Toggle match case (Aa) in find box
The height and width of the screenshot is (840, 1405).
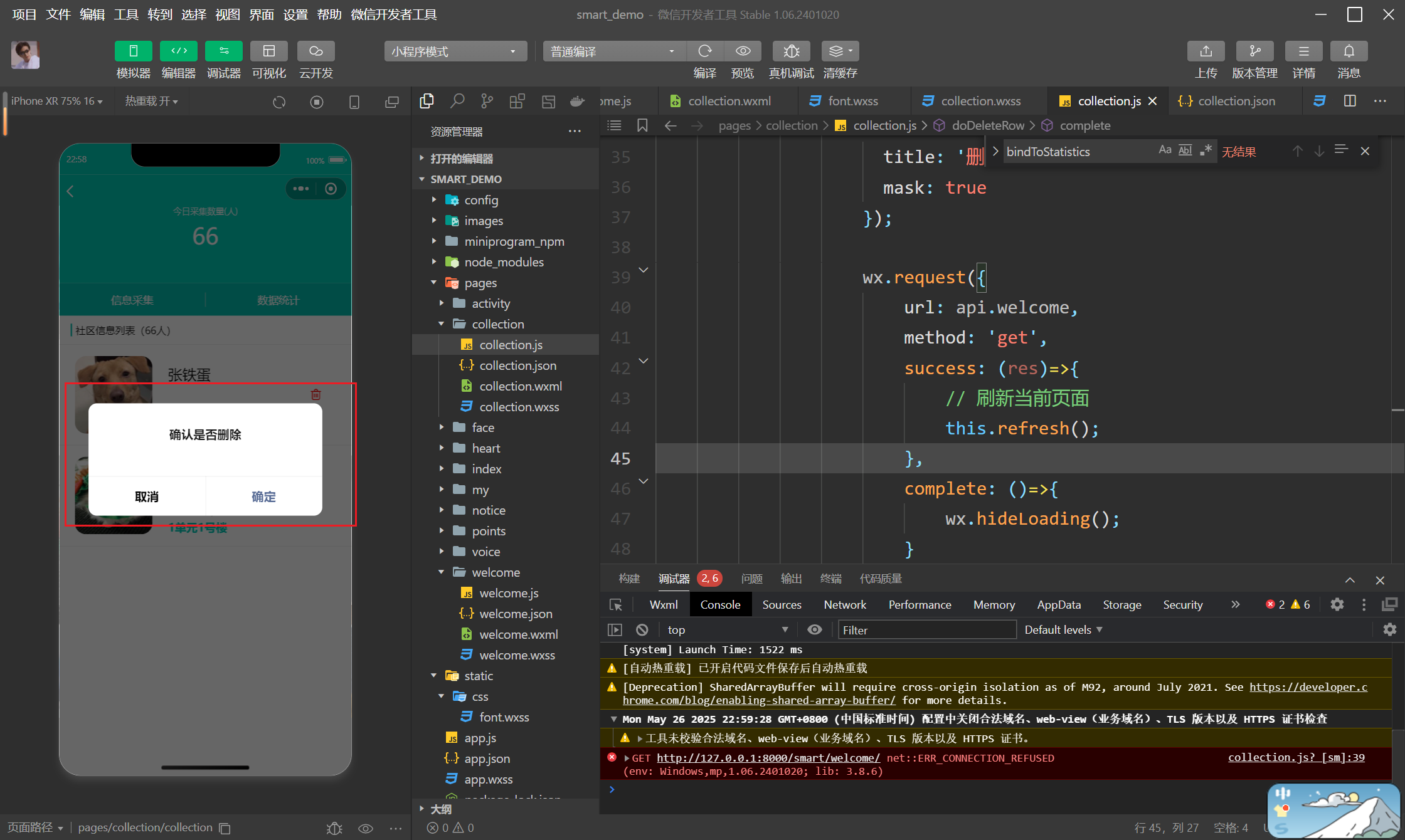1165,150
